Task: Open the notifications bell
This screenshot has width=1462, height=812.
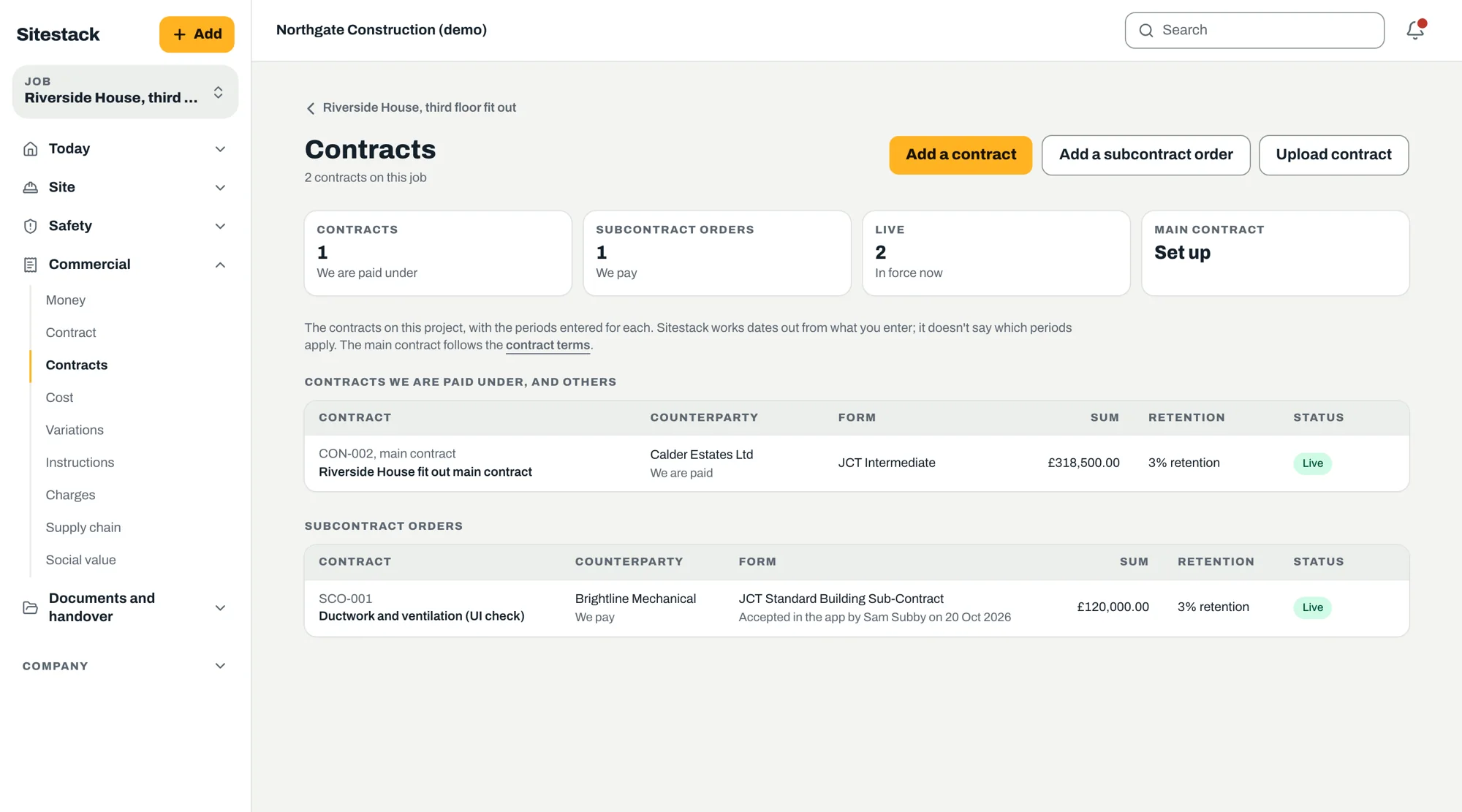Action: [1415, 30]
